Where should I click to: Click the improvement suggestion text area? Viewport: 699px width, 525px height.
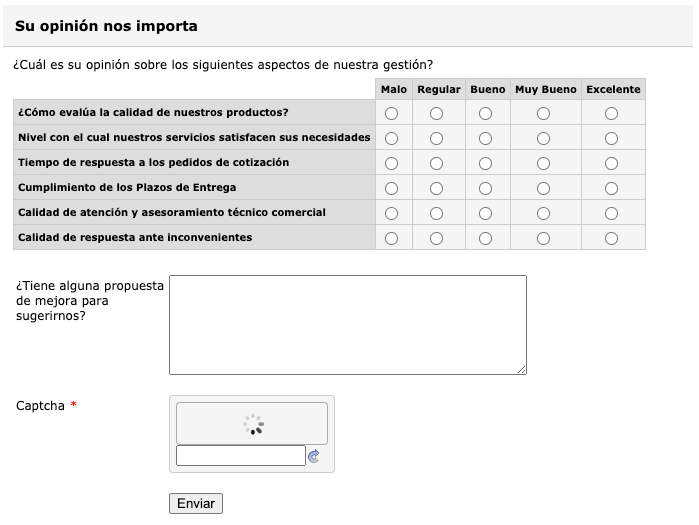pos(347,325)
